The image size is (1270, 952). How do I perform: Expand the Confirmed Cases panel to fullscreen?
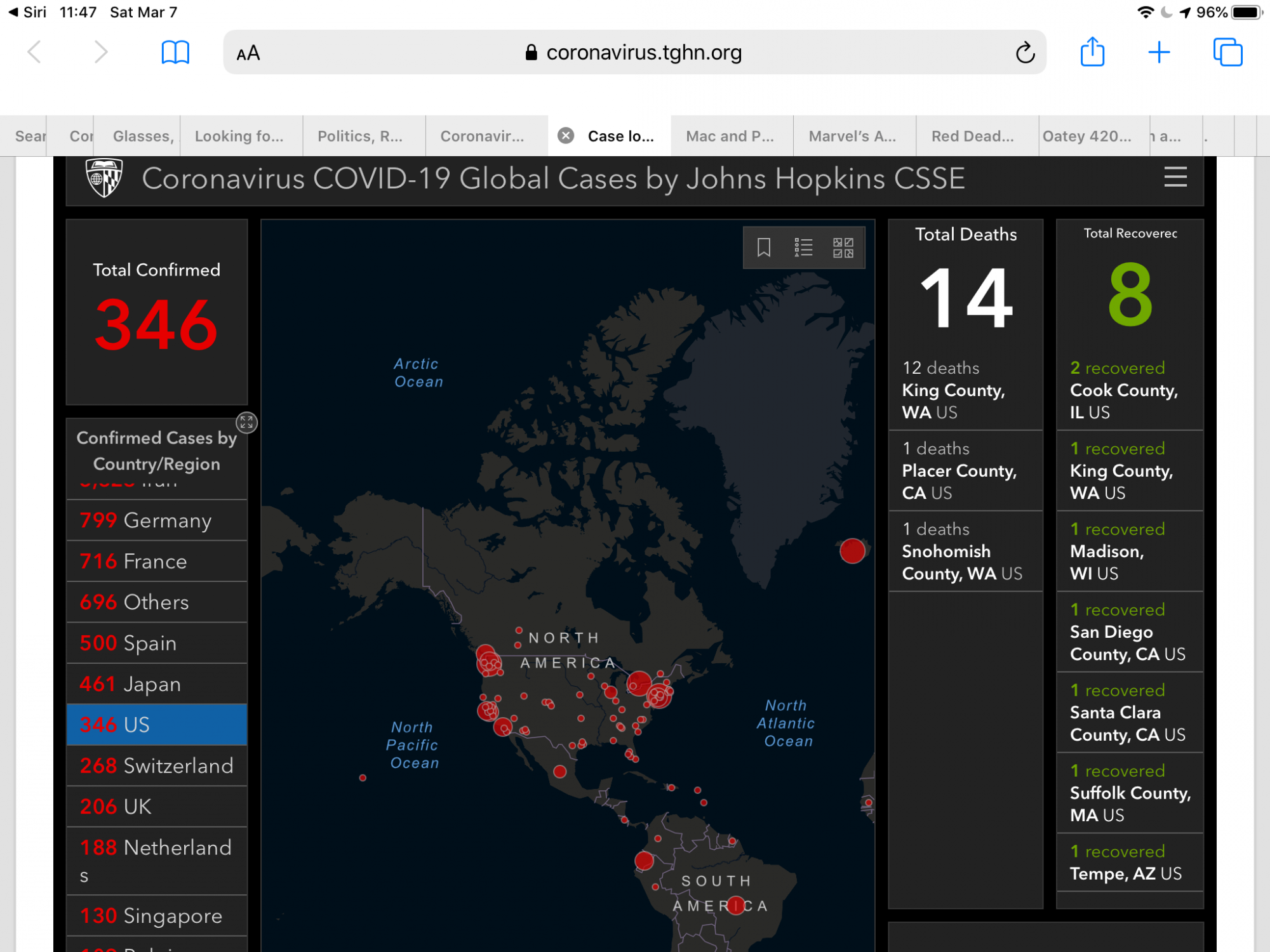pos(246,423)
